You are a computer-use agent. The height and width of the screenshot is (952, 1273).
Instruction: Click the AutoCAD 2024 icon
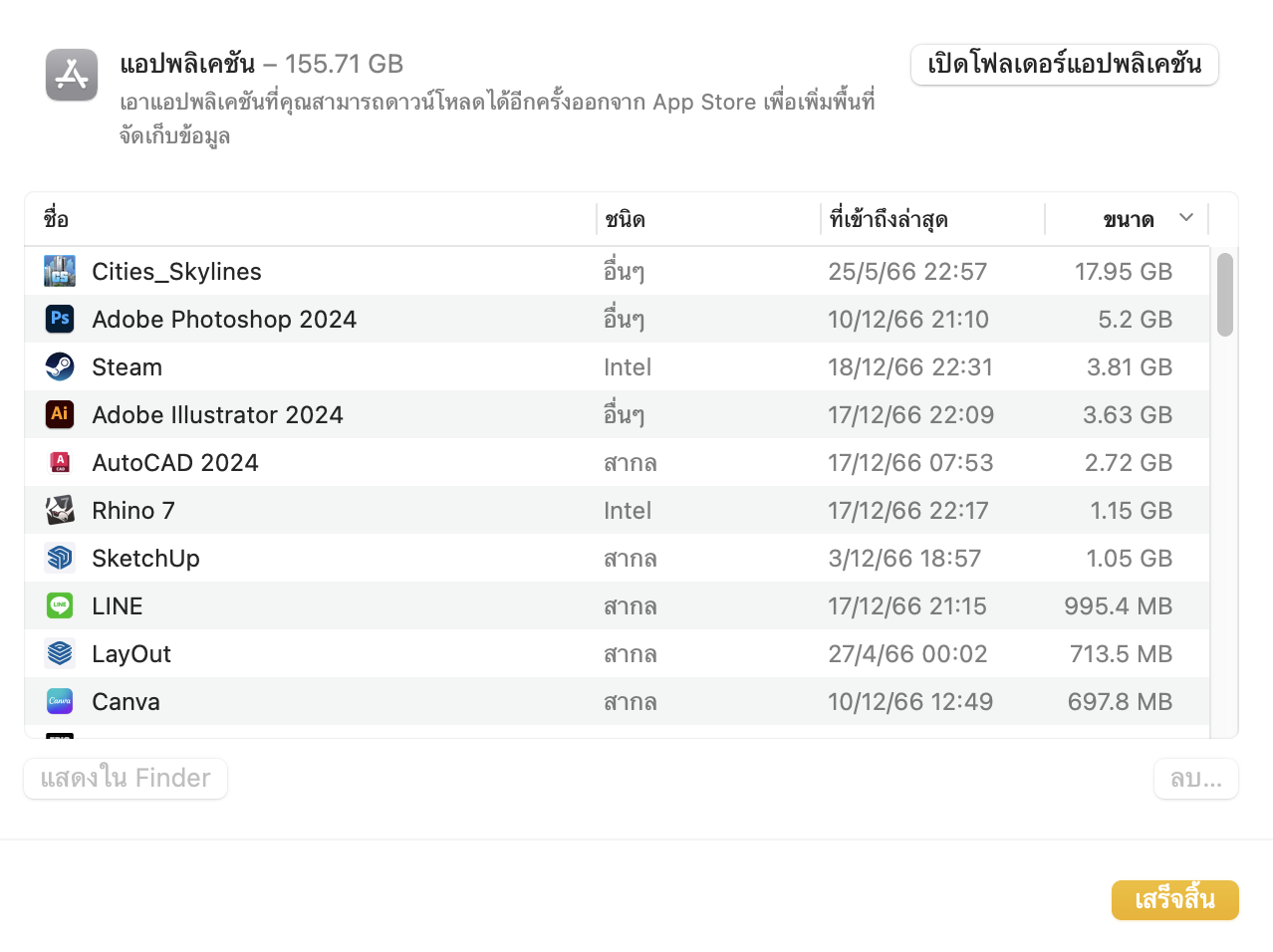click(60, 462)
